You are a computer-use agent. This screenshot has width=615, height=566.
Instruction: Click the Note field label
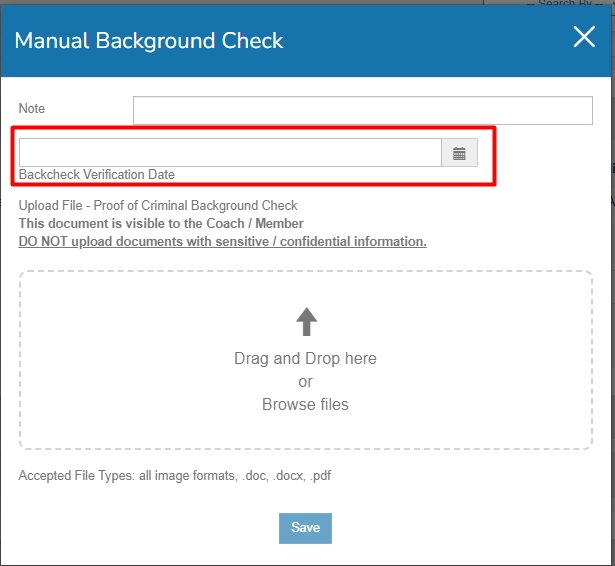(x=32, y=109)
